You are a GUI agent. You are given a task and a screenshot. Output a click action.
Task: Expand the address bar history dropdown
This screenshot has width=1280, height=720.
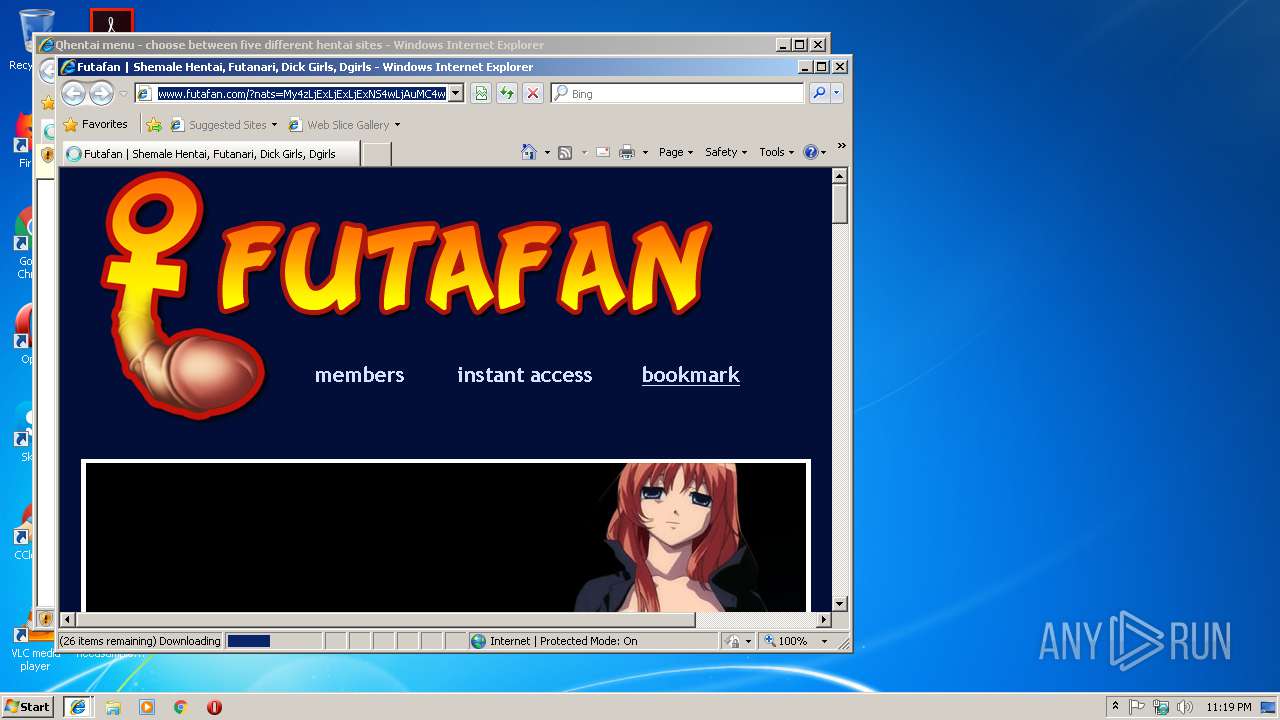click(455, 94)
